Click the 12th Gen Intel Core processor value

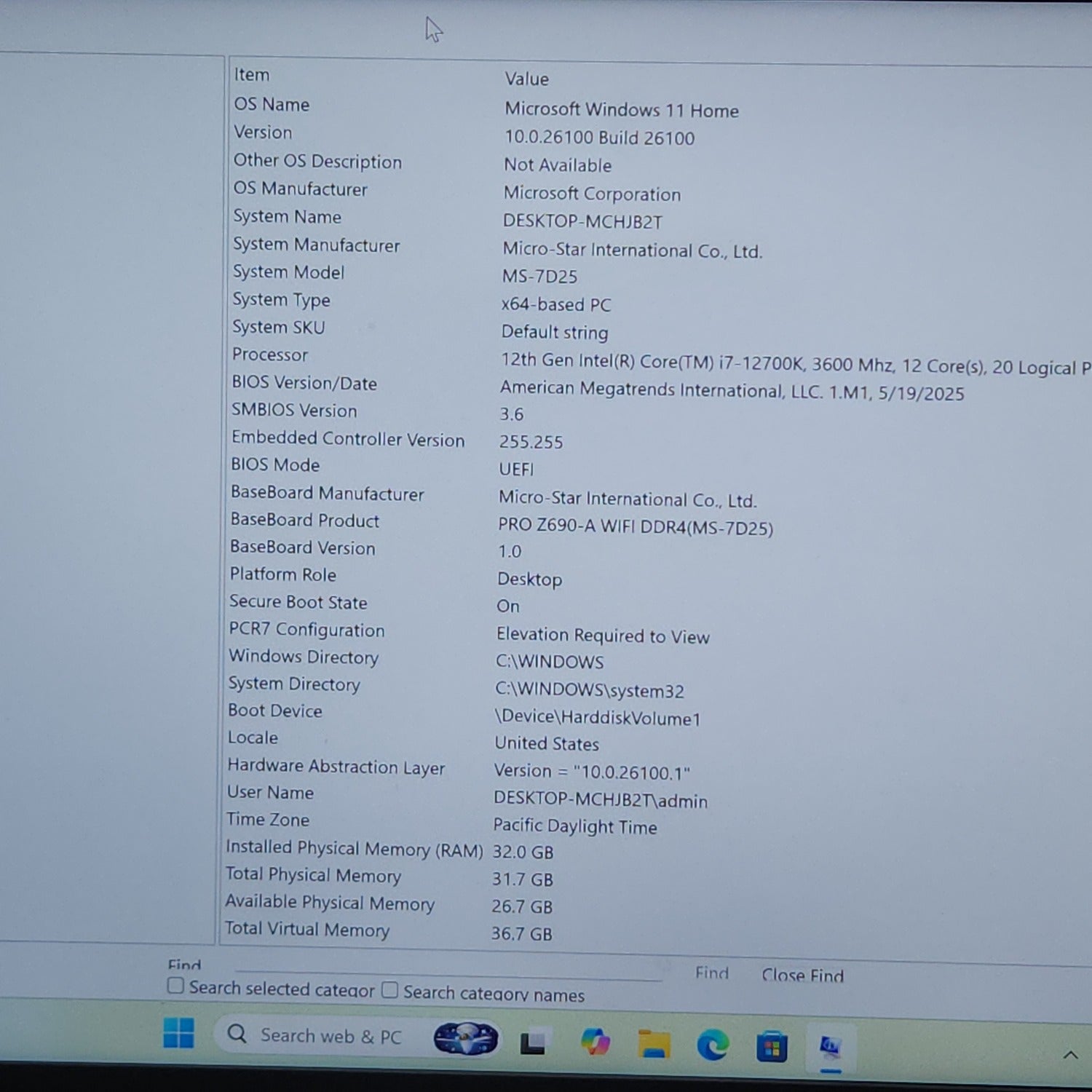(796, 365)
